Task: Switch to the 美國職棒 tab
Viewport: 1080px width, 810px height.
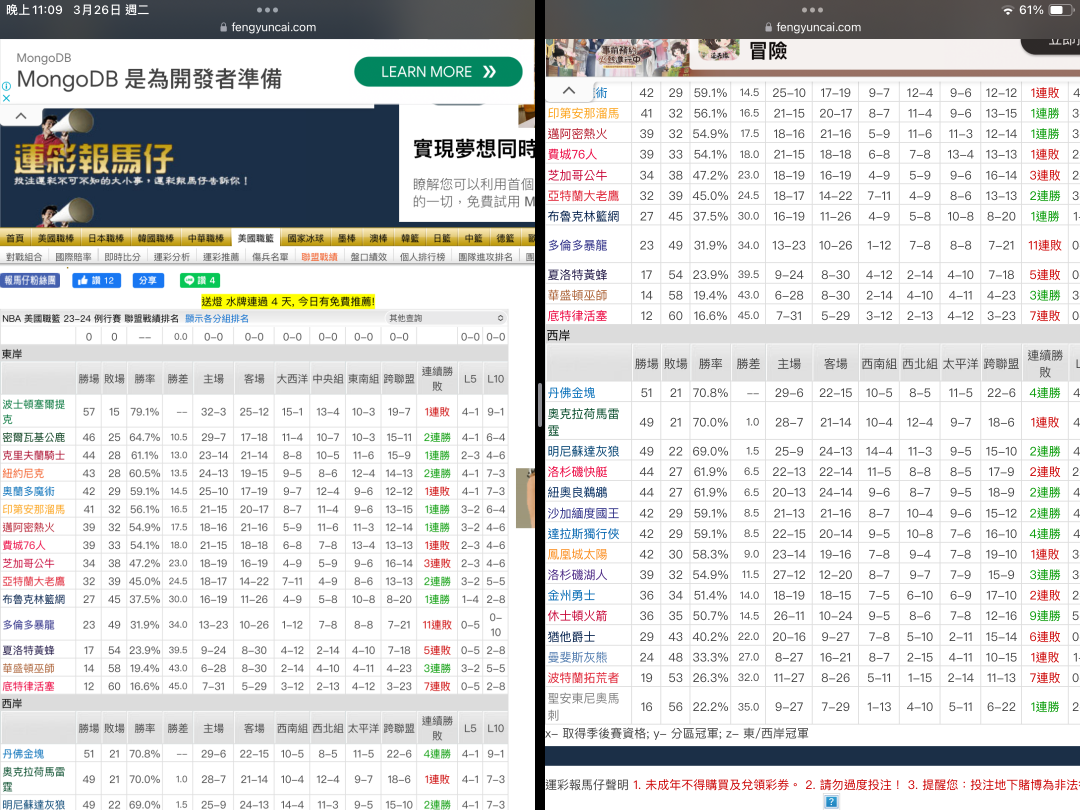Action: tap(56, 238)
